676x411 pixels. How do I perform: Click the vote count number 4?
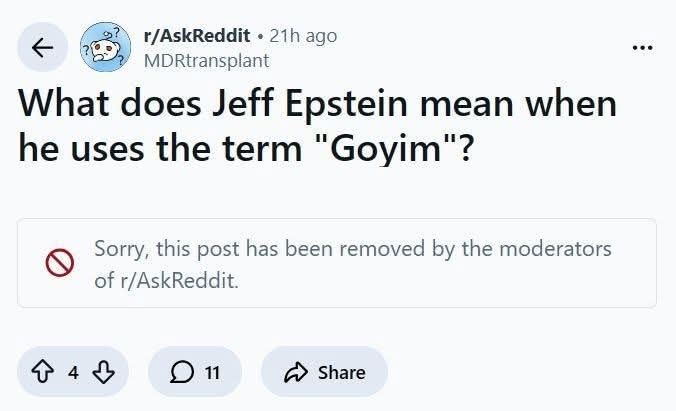click(73, 373)
